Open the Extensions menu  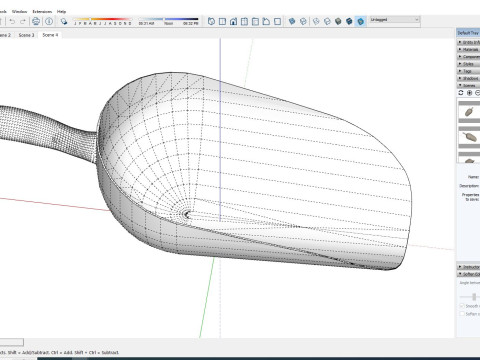(42, 12)
